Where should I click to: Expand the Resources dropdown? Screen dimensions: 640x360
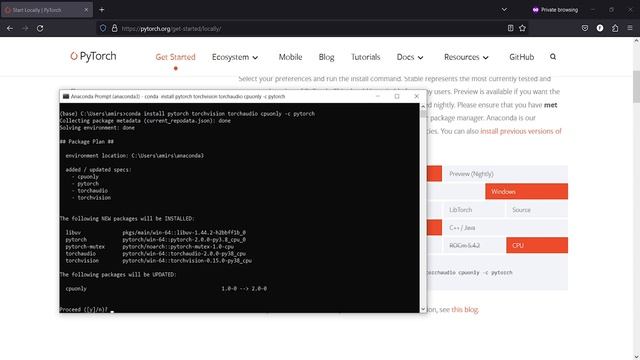click(466, 57)
